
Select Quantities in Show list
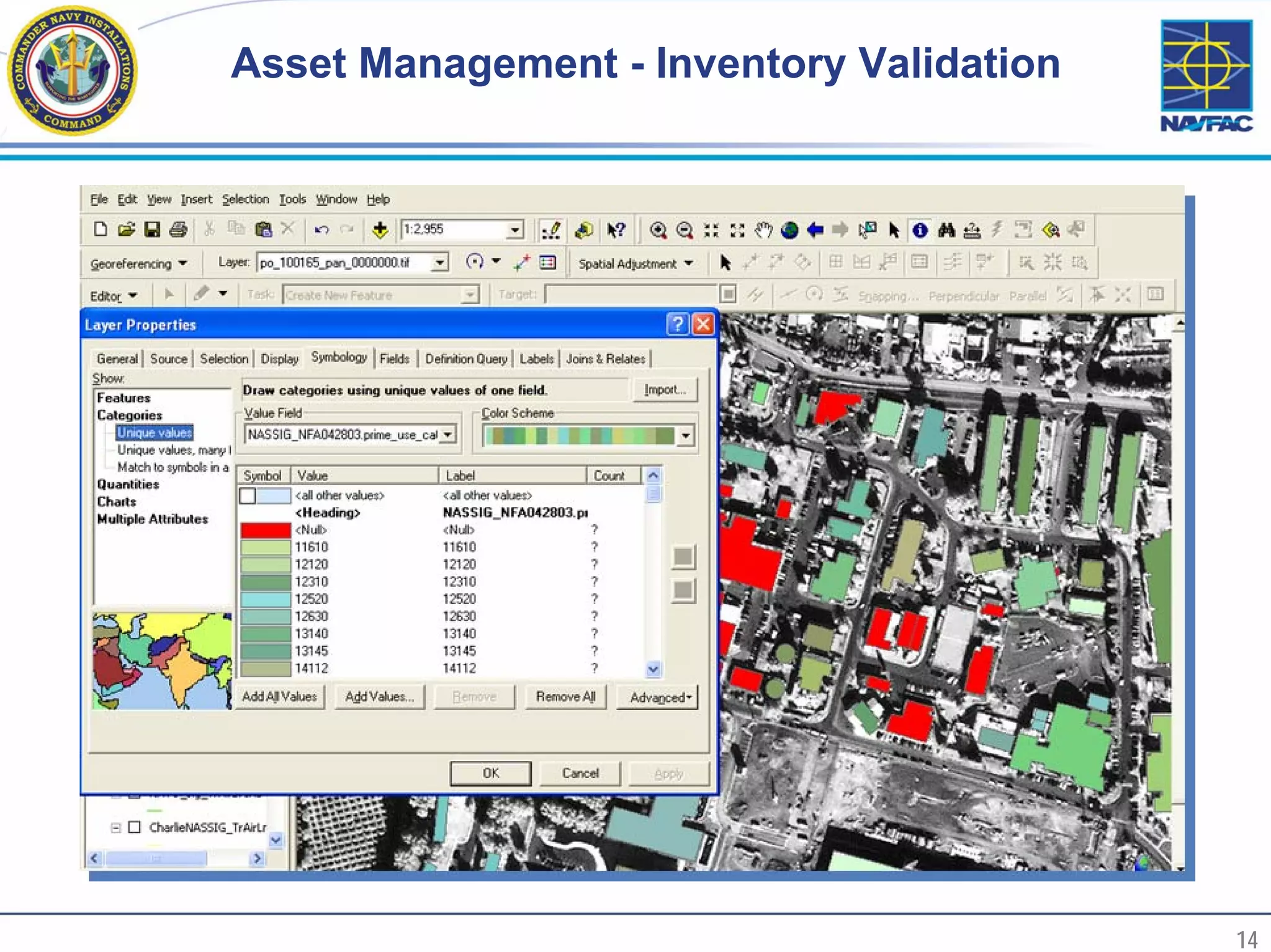(x=128, y=485)
